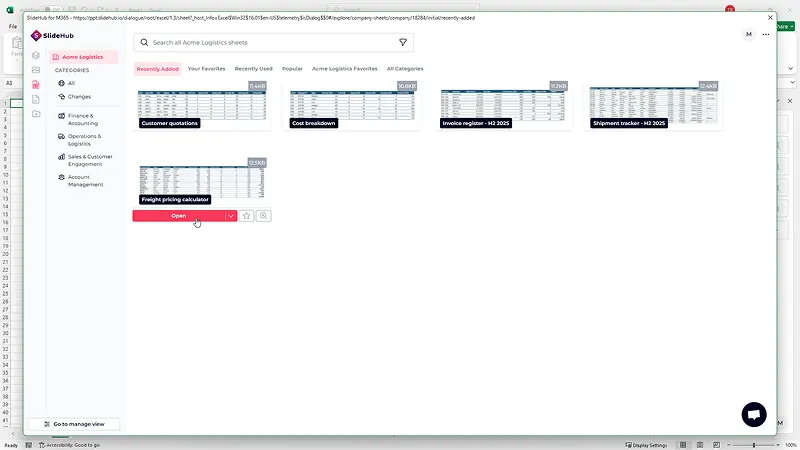Click the M user avatar
Viewport: 800px width, 450px height.
[x=748, y=34]
